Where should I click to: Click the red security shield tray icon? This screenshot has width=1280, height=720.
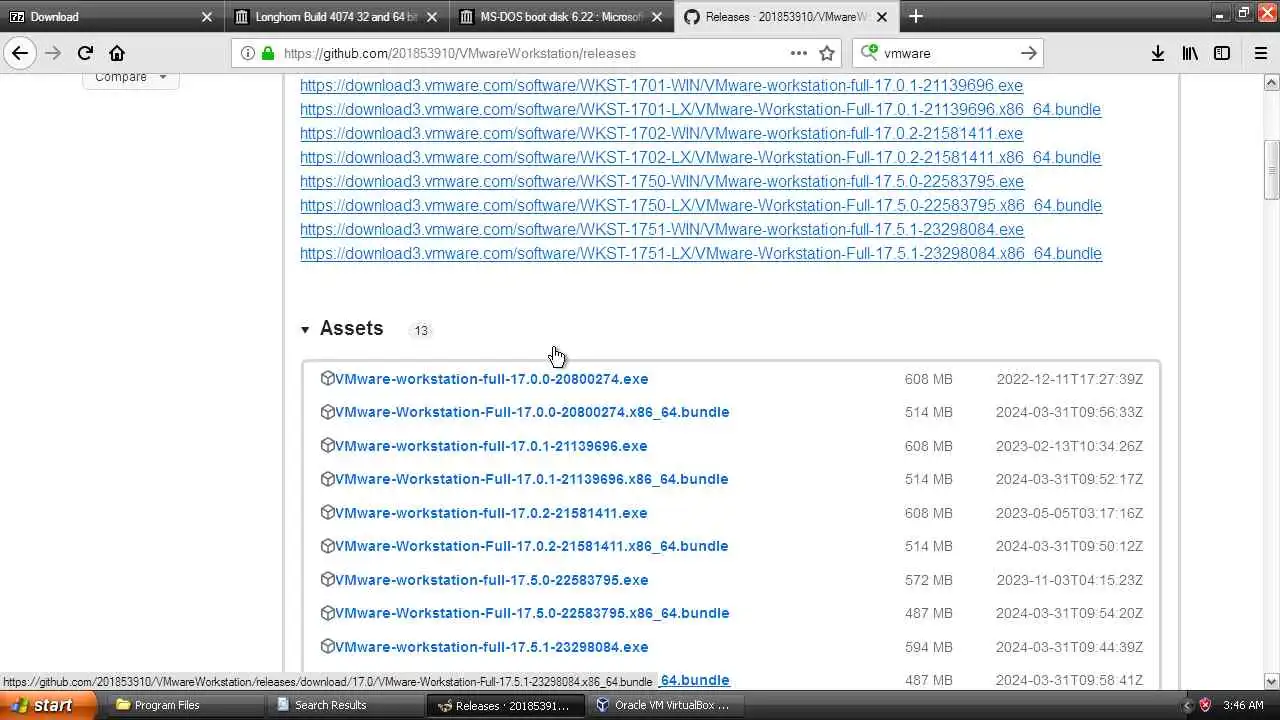[1205, 705]
